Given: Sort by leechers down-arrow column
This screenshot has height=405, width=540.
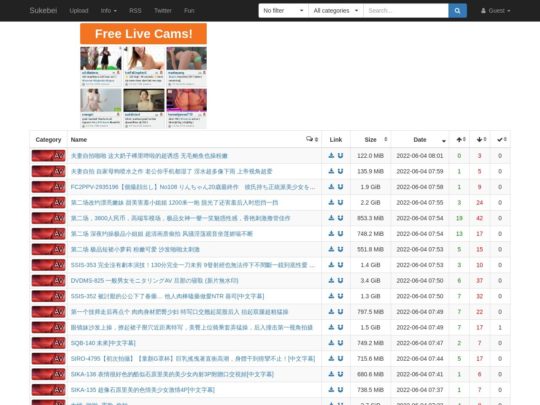Looking at the screenshot, I should 480,139.
